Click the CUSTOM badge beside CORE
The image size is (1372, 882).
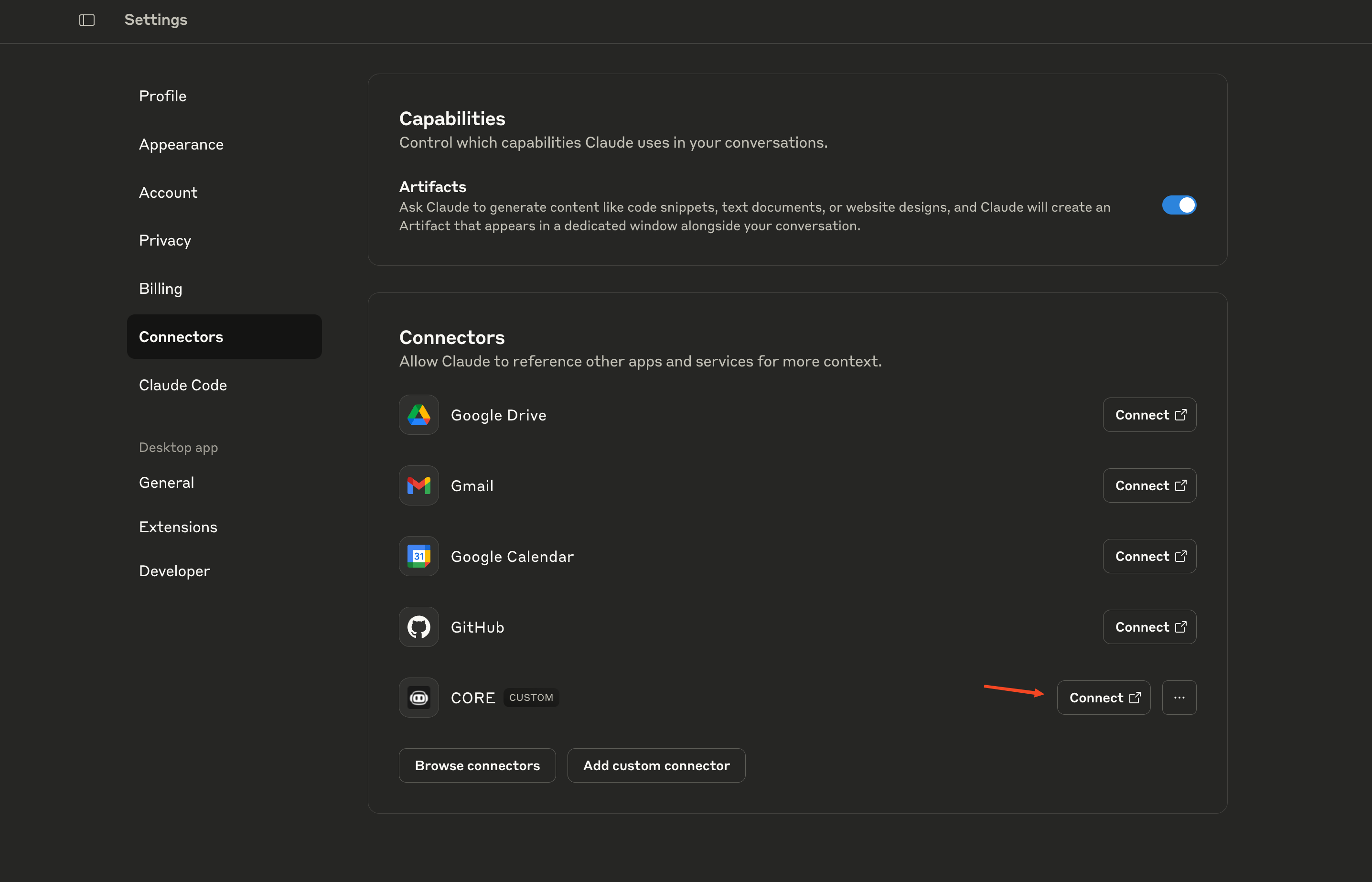(531, 698)
